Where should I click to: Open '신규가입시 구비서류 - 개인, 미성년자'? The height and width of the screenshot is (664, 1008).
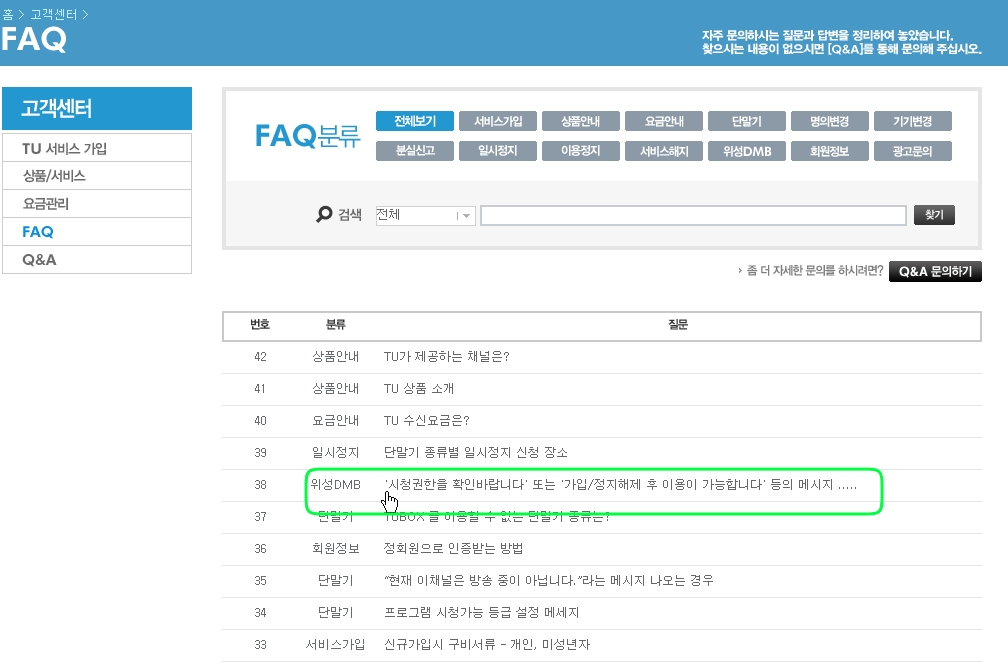point(487,645)
